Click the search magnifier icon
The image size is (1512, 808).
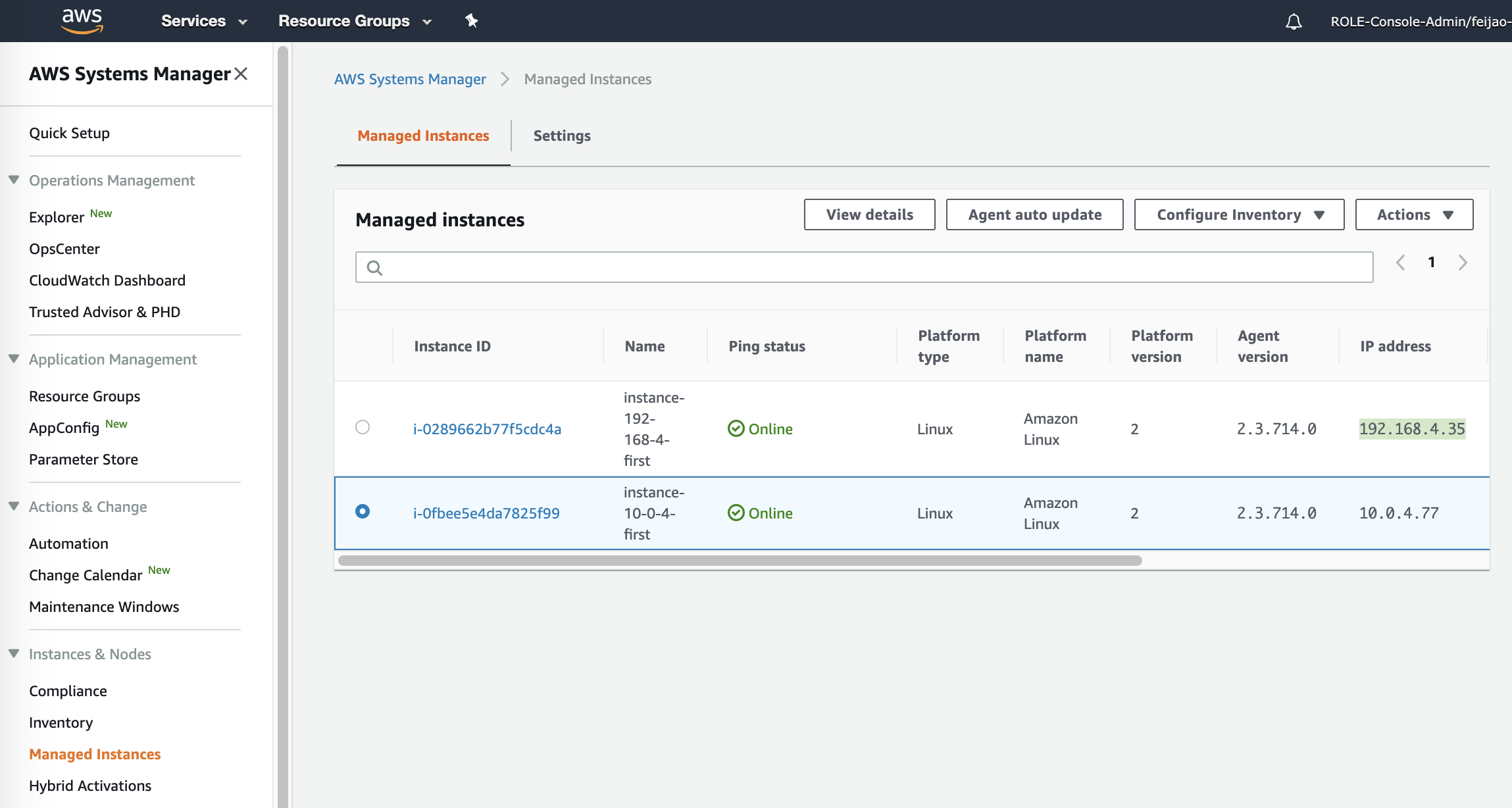tap(374, 268)
